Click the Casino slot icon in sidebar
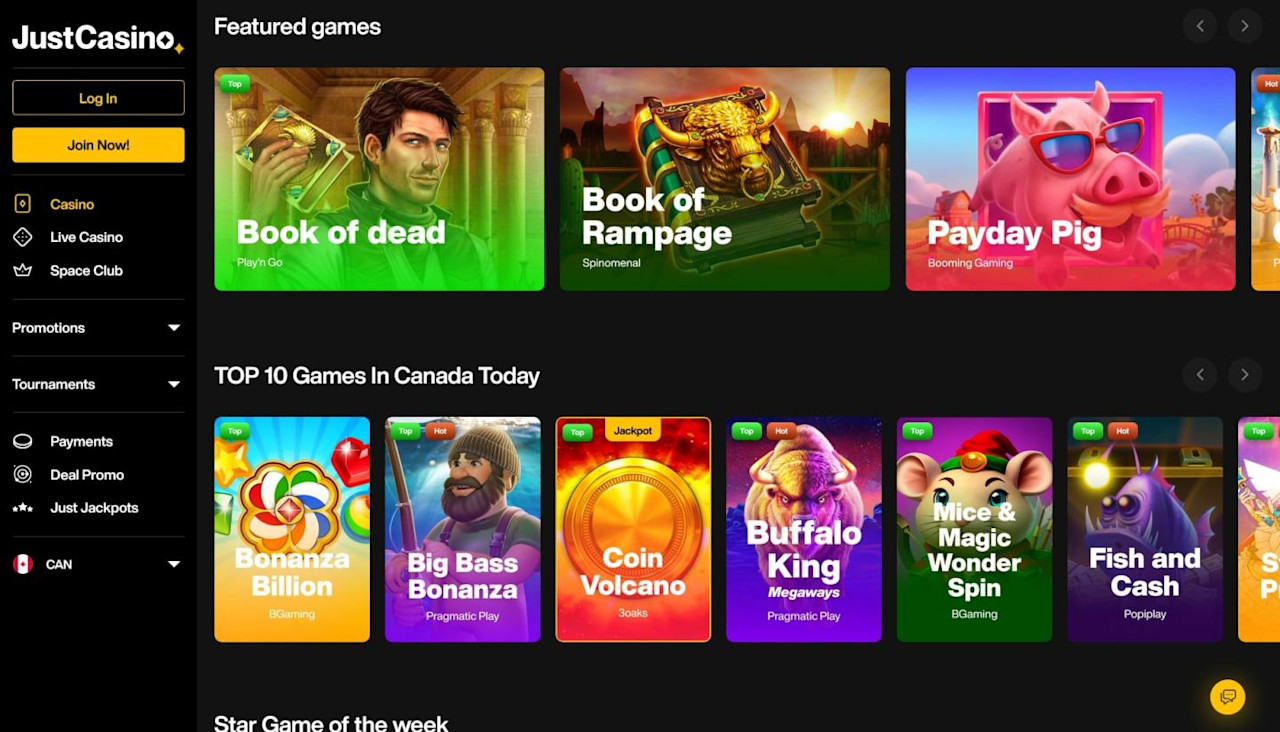Image resolution: width=1280 pixels, height=732 pixels. pos(22,204)
